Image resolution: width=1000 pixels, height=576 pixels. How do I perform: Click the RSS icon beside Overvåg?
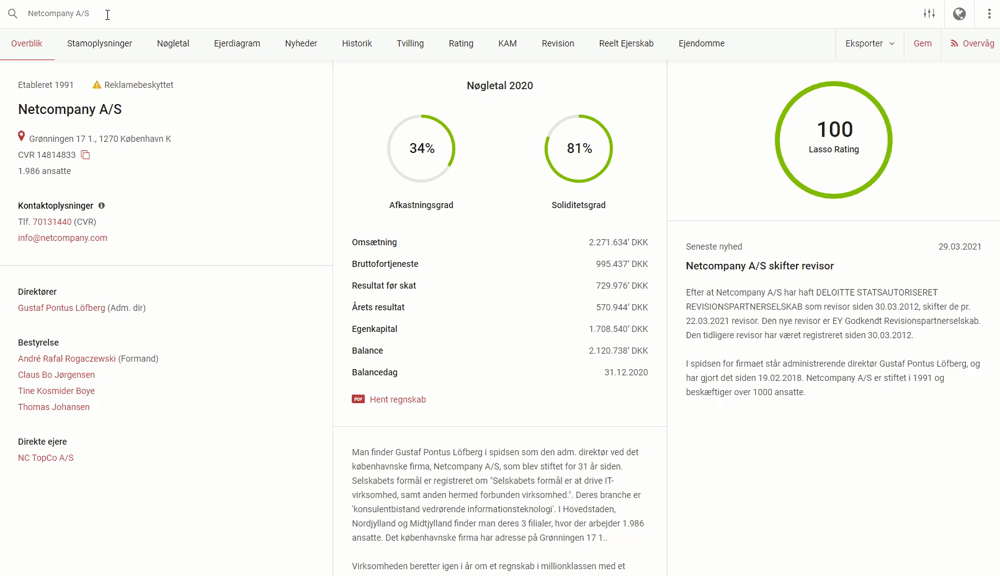pyautogui.click(x=954, y=43)
